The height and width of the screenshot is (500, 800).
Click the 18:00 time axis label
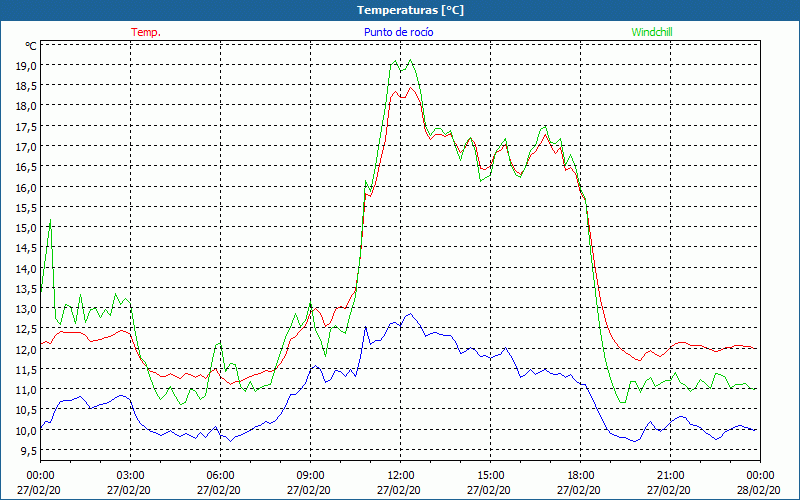click(581, 476)
